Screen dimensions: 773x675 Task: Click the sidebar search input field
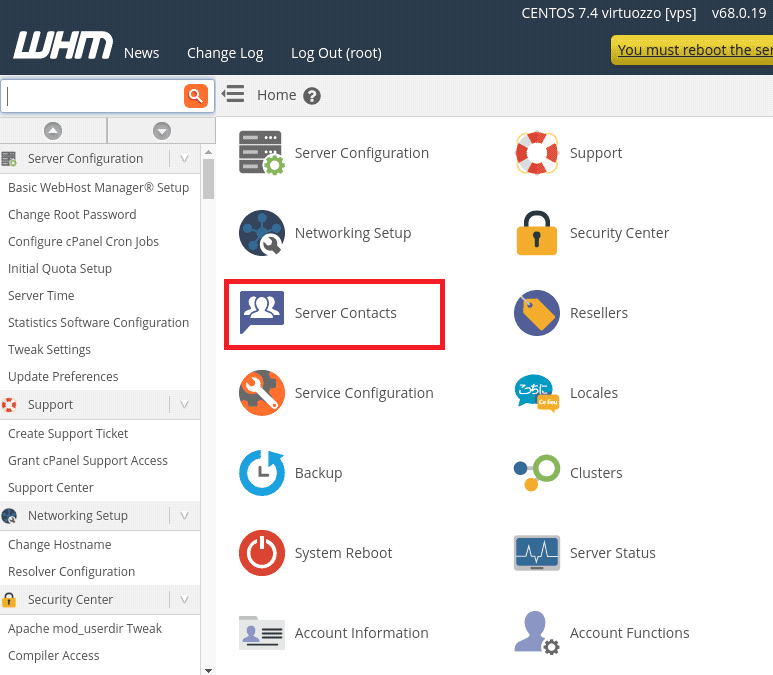click(92, 96)
